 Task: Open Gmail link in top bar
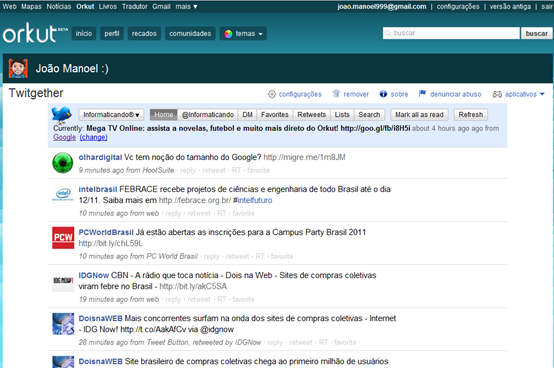click(x=161, y=6)
